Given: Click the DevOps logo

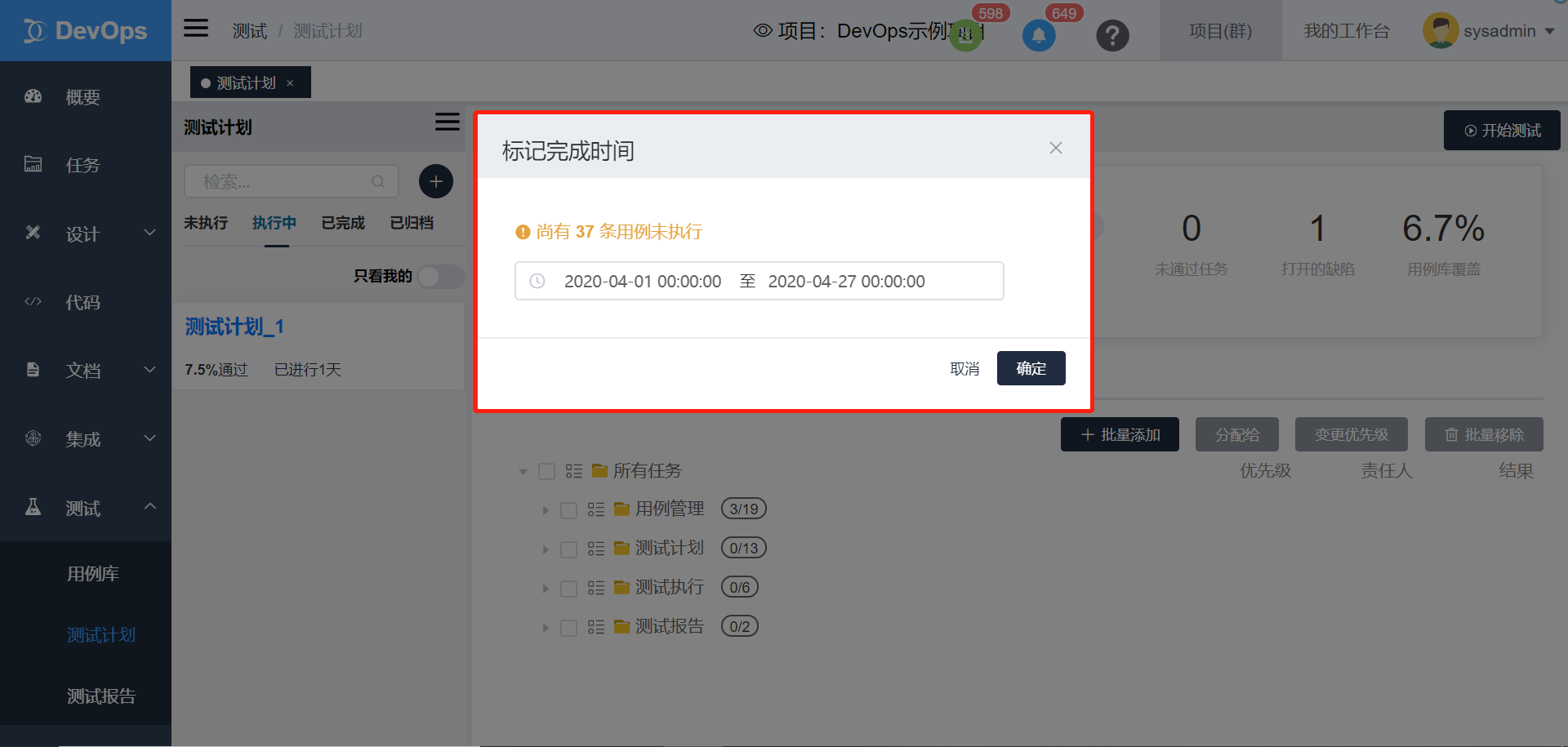Looking at the screenshot, I should click(85, 31).
